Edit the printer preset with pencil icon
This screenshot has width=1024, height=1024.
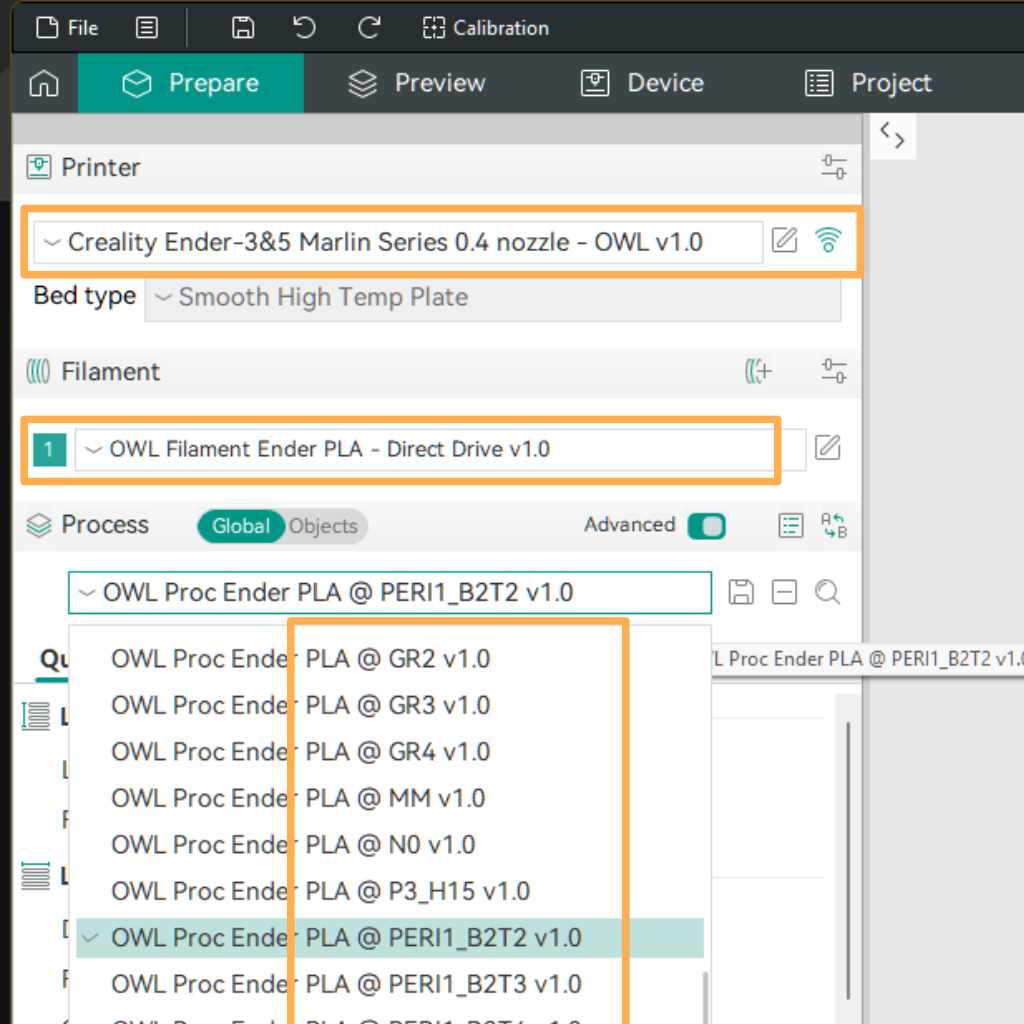[x=785, y=240]
